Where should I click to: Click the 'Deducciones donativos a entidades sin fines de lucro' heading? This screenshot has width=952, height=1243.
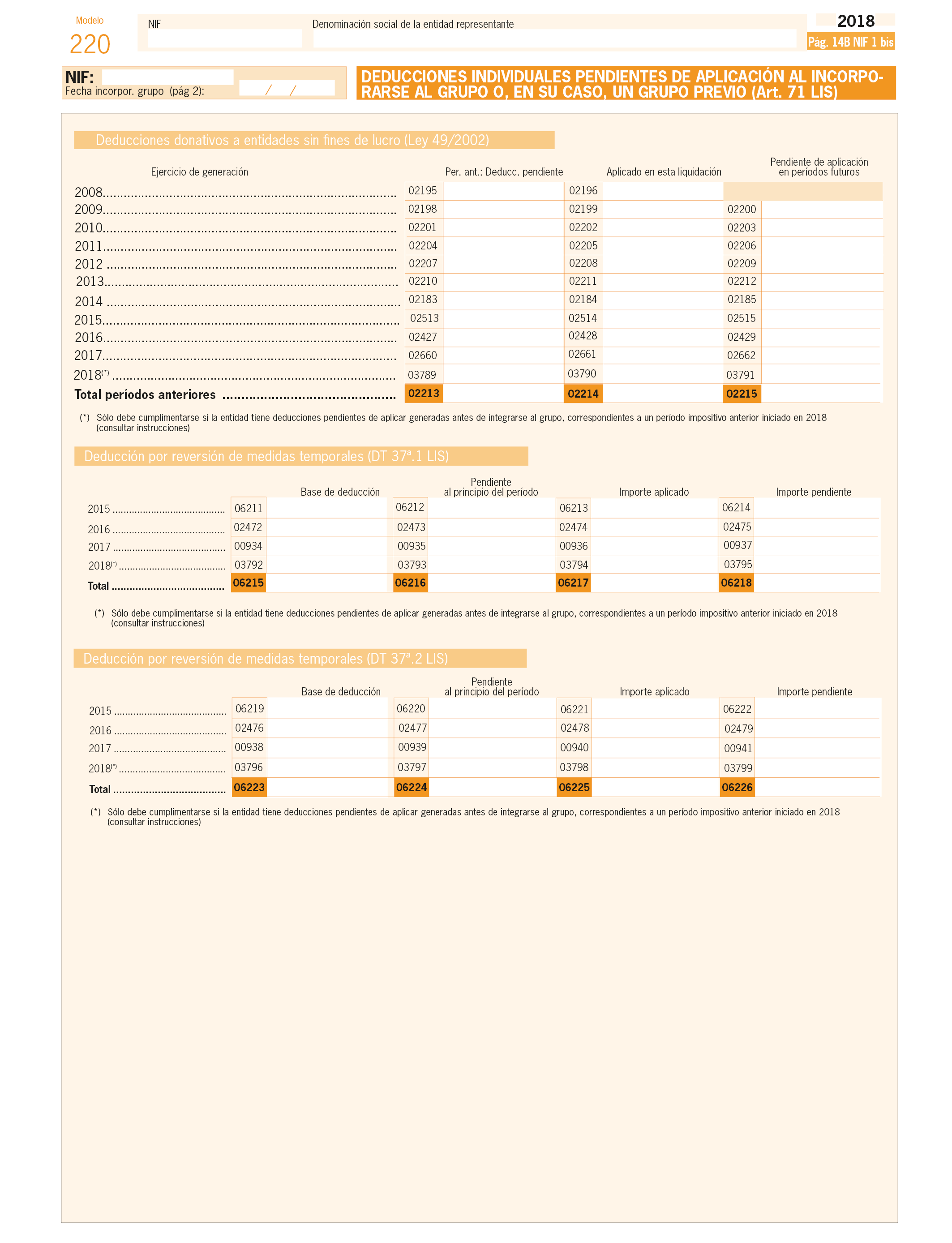314,140
